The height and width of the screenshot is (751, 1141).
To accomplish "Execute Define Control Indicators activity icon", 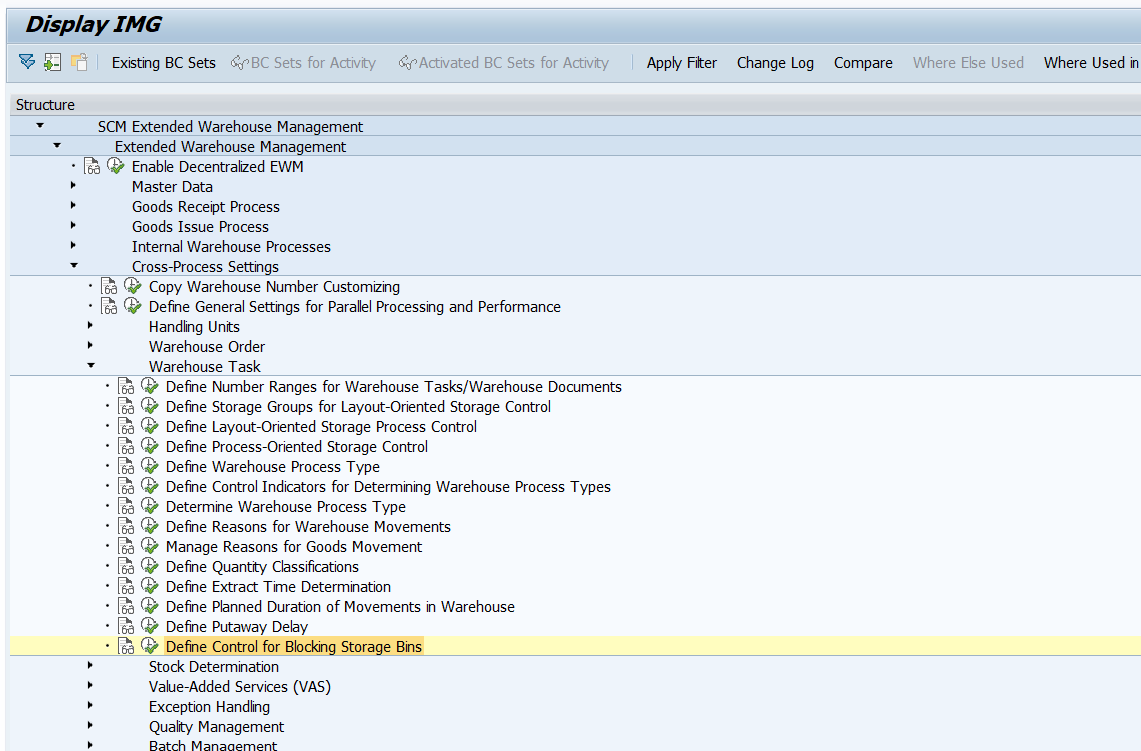I will pyautogui.click(x=149, y=486).
